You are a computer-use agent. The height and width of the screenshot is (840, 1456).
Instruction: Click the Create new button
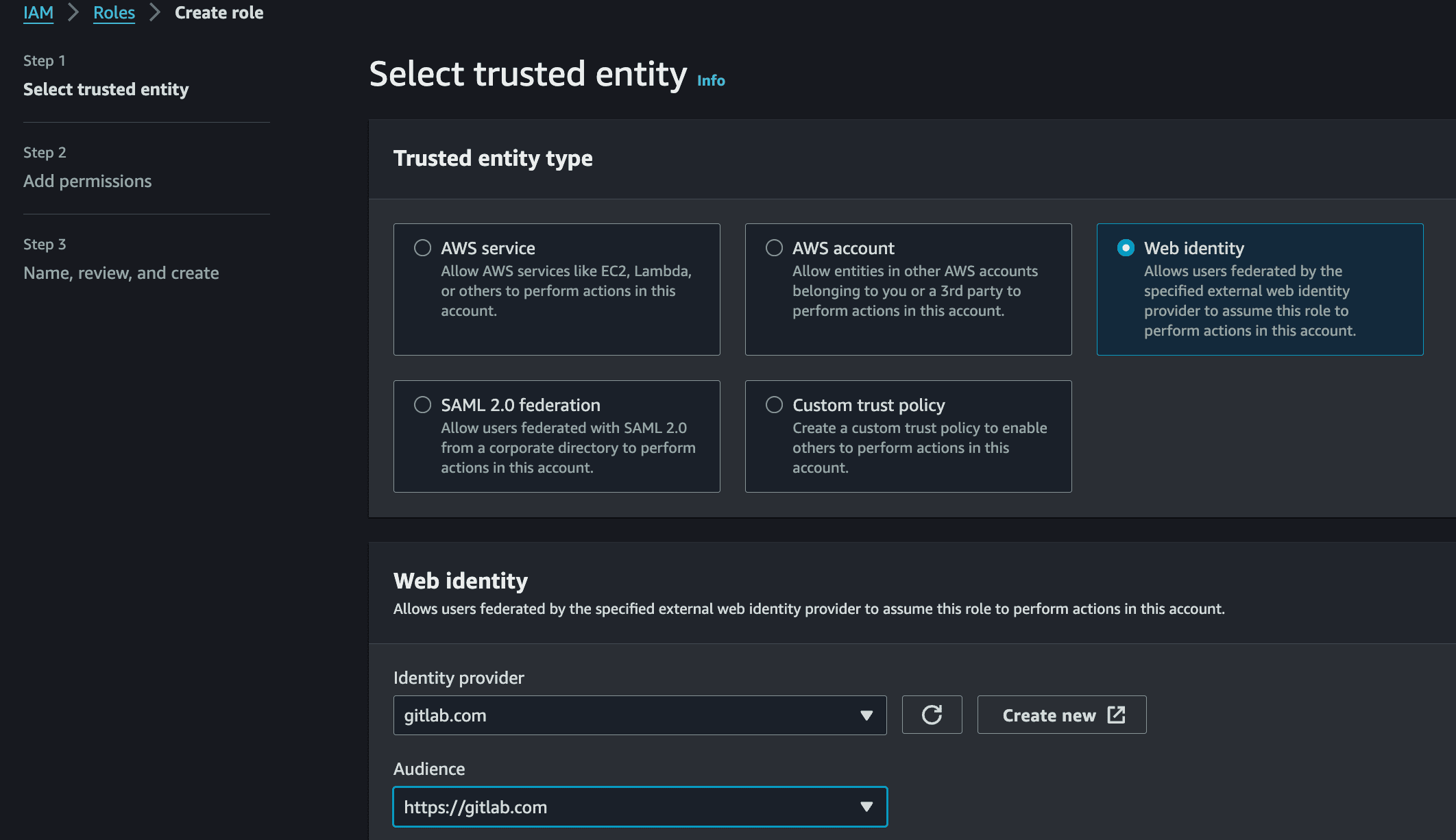(1061, 715)
